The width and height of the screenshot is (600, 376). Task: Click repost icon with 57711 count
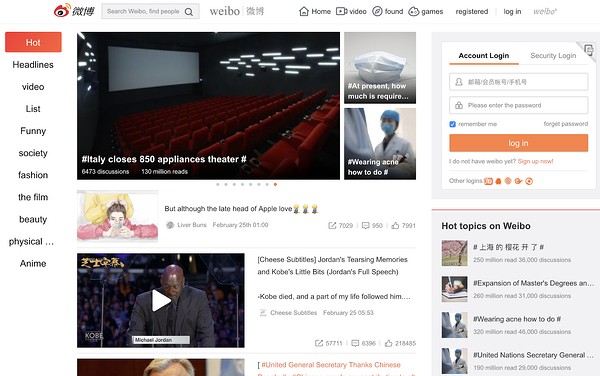coord(319,343)
